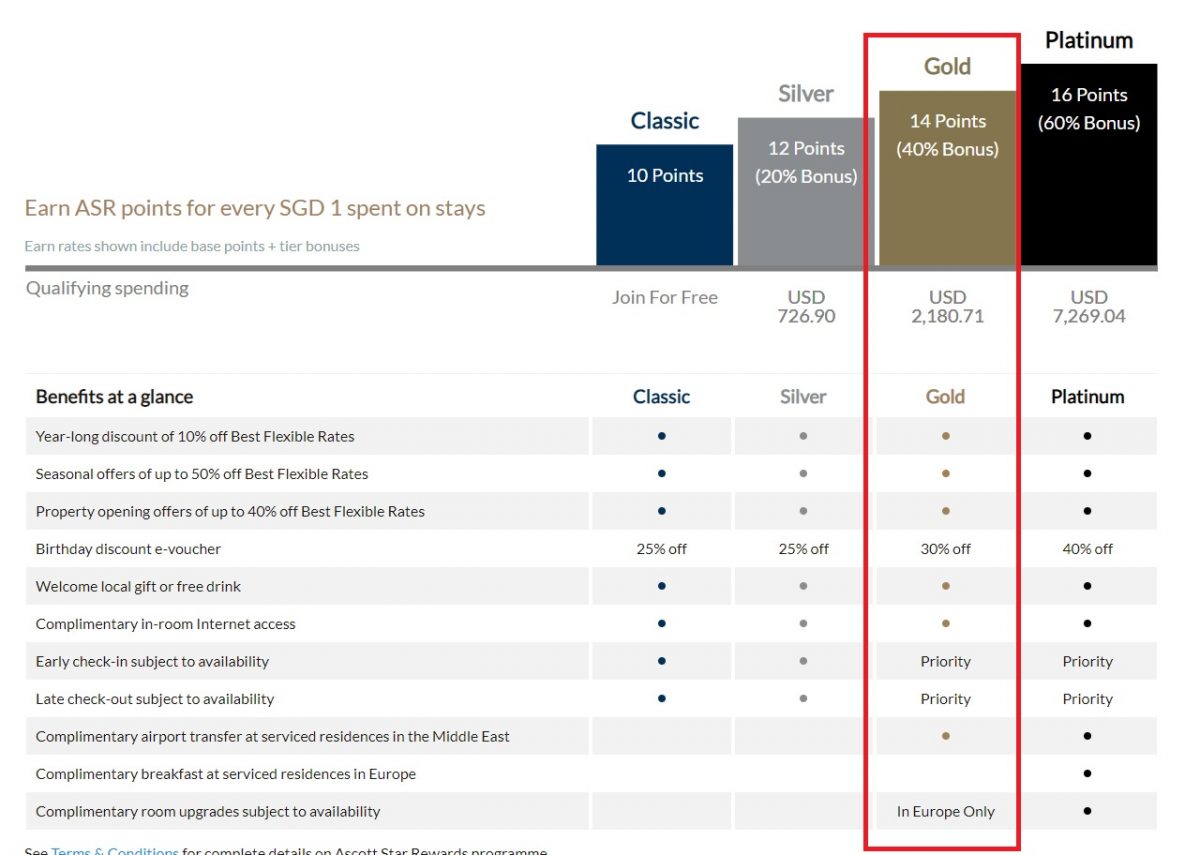Click the Silver dot for welcome local gift

coord(803,586)
